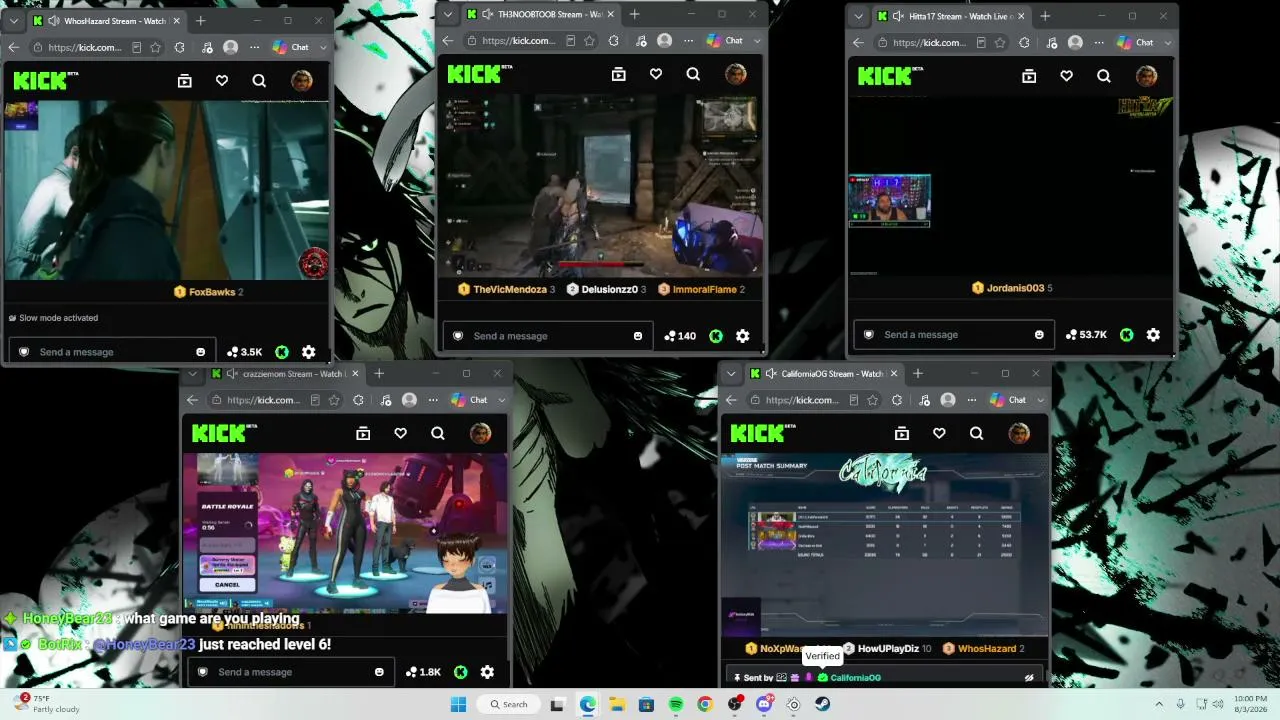Unmute the TH3NOOBTOOB Stream tab audio
This screenshot has height=720, width=1280.
(x=488, y=14)
